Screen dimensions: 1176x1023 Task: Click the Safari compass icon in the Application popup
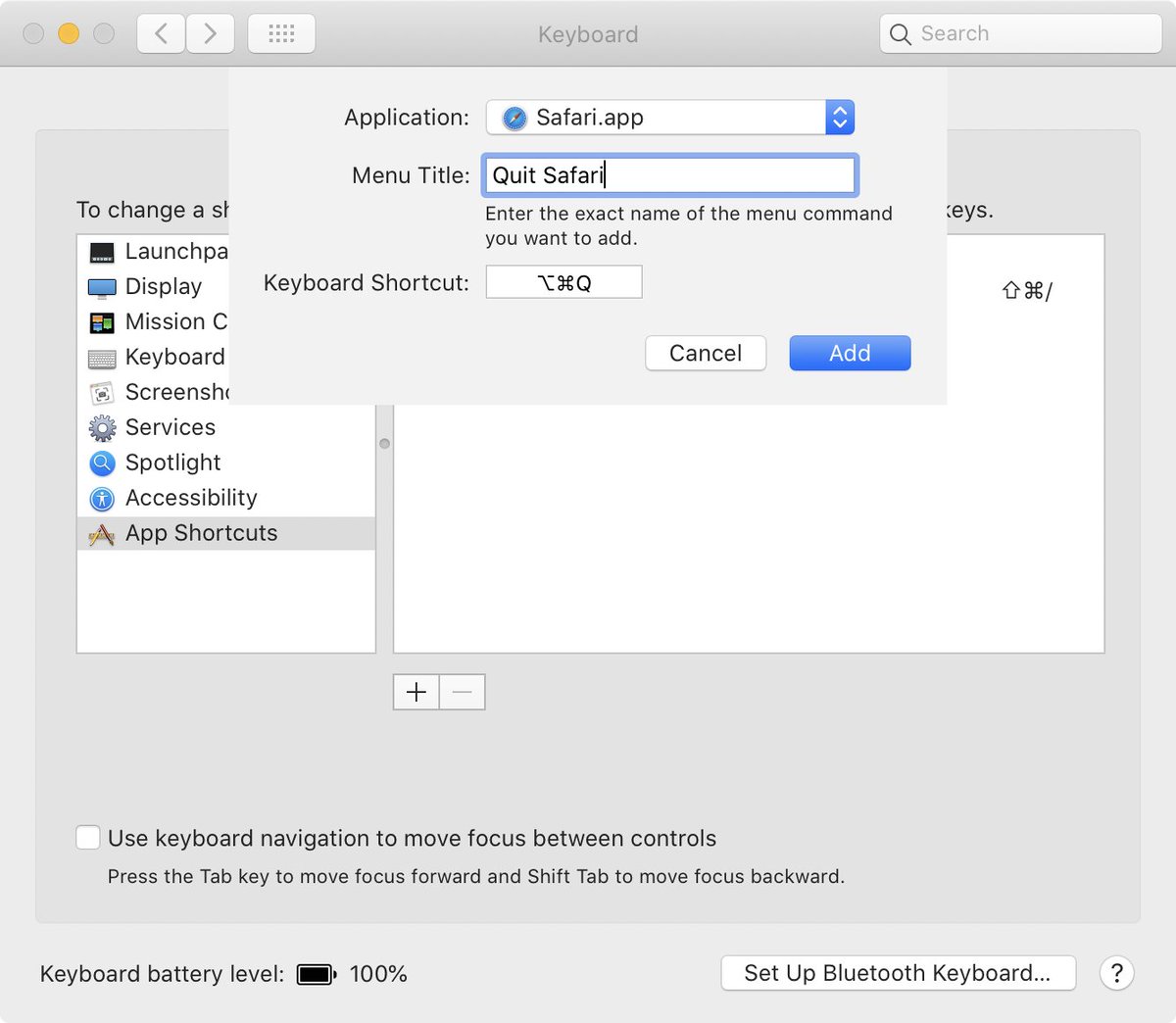[x=514, y=119]
